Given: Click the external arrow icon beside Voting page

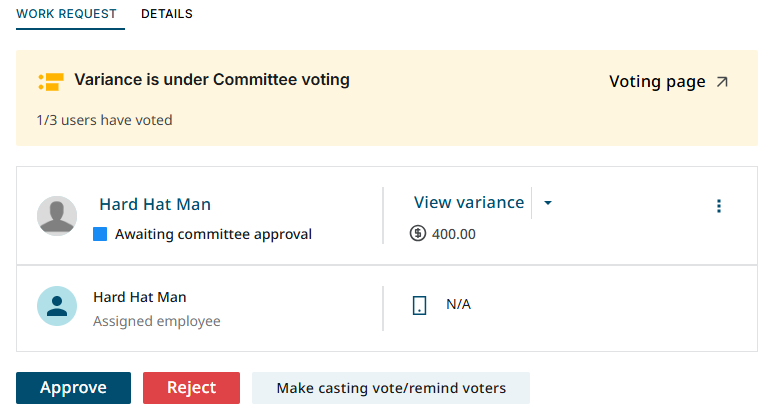Looking at the screenshot, I should point(722,82).
